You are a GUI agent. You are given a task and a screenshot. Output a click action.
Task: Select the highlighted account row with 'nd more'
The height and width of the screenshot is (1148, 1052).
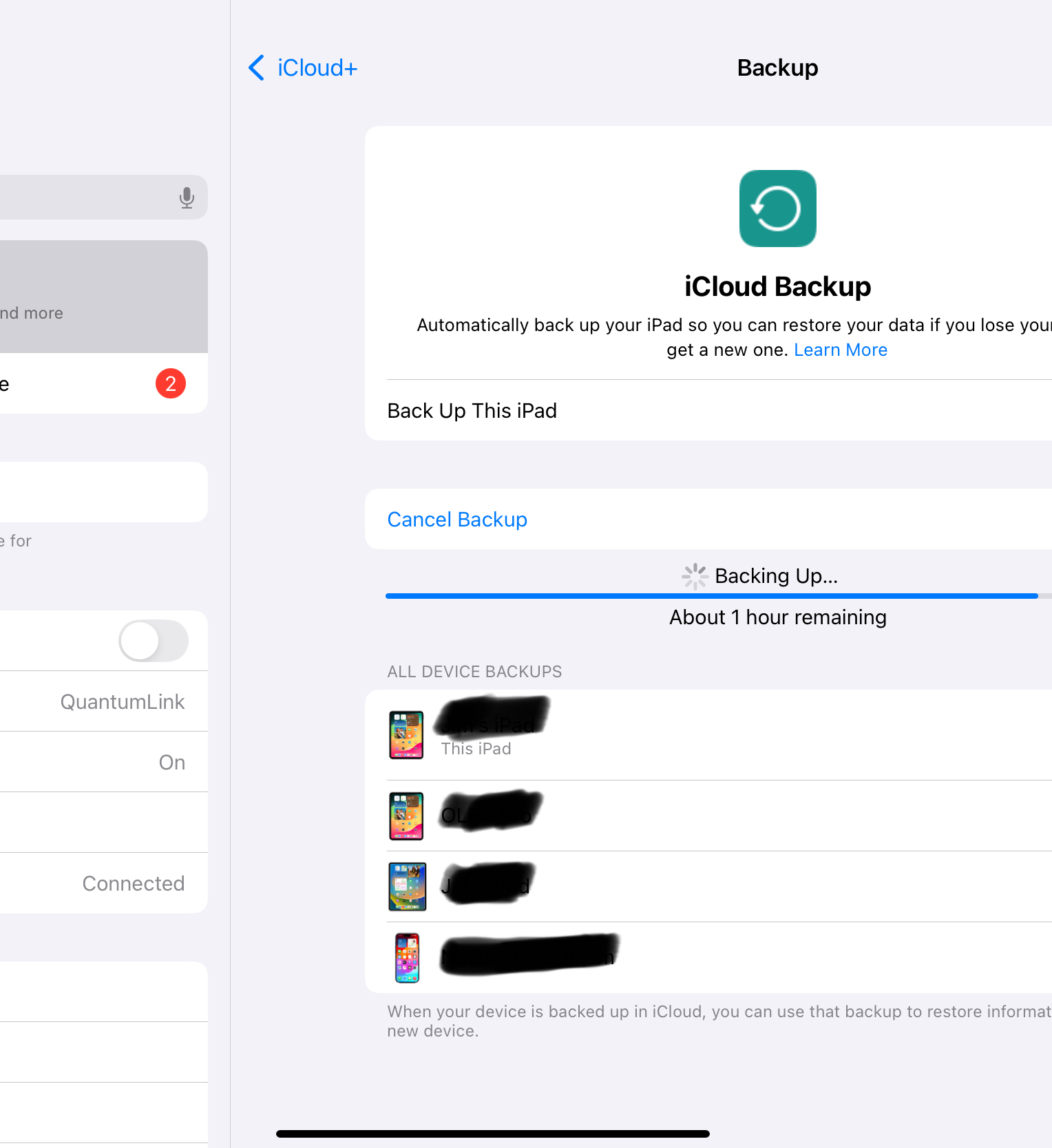click(x=104, y=297)
